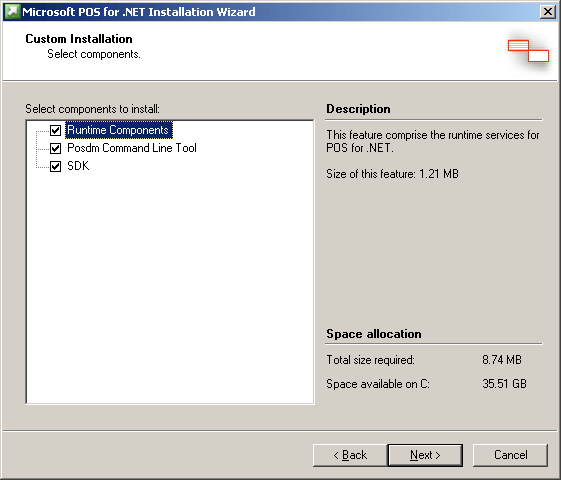The width and height of the screenshot is (561, 480).
Task: Click empty area of the components list
Action: pos(170,286)
